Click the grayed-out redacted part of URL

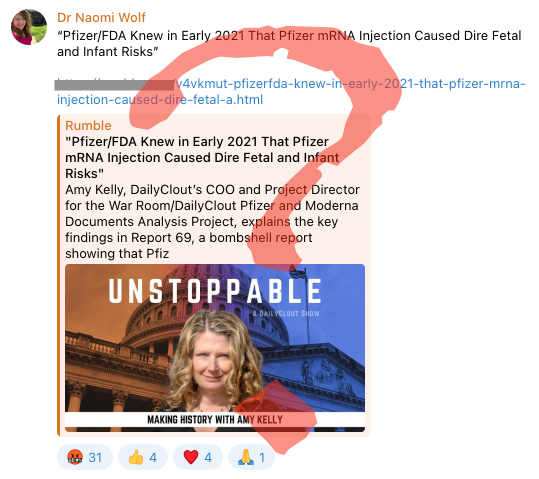coord(114,85)
